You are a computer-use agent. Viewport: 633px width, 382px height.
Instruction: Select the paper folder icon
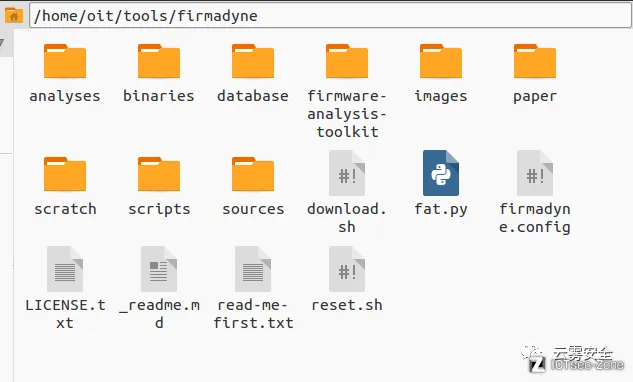click(535, 61)
